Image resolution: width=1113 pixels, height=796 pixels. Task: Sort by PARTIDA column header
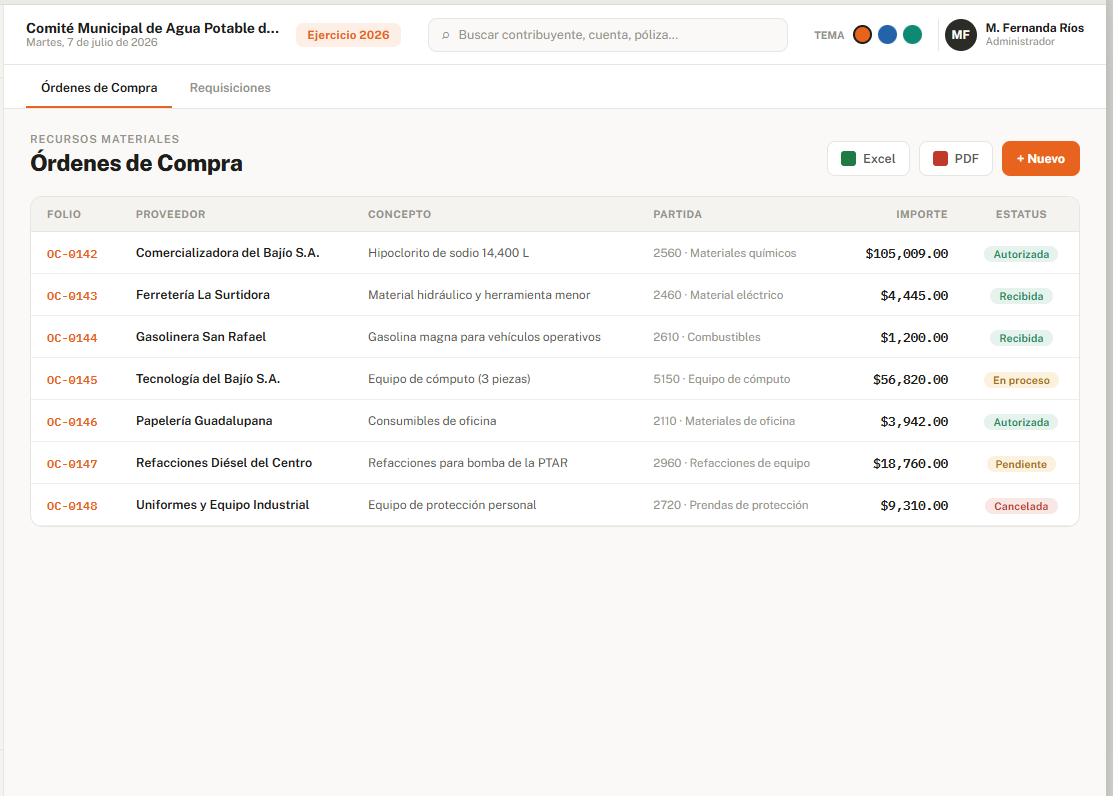[677, 214]
